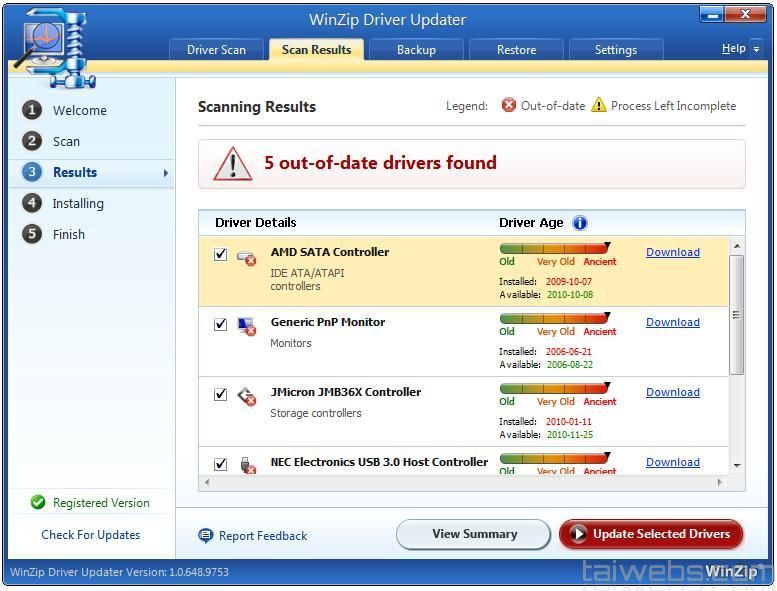Screen dimensions: 777x591
Task: Click the red warning triangle alert icon
Action: (x=233, y=164)
